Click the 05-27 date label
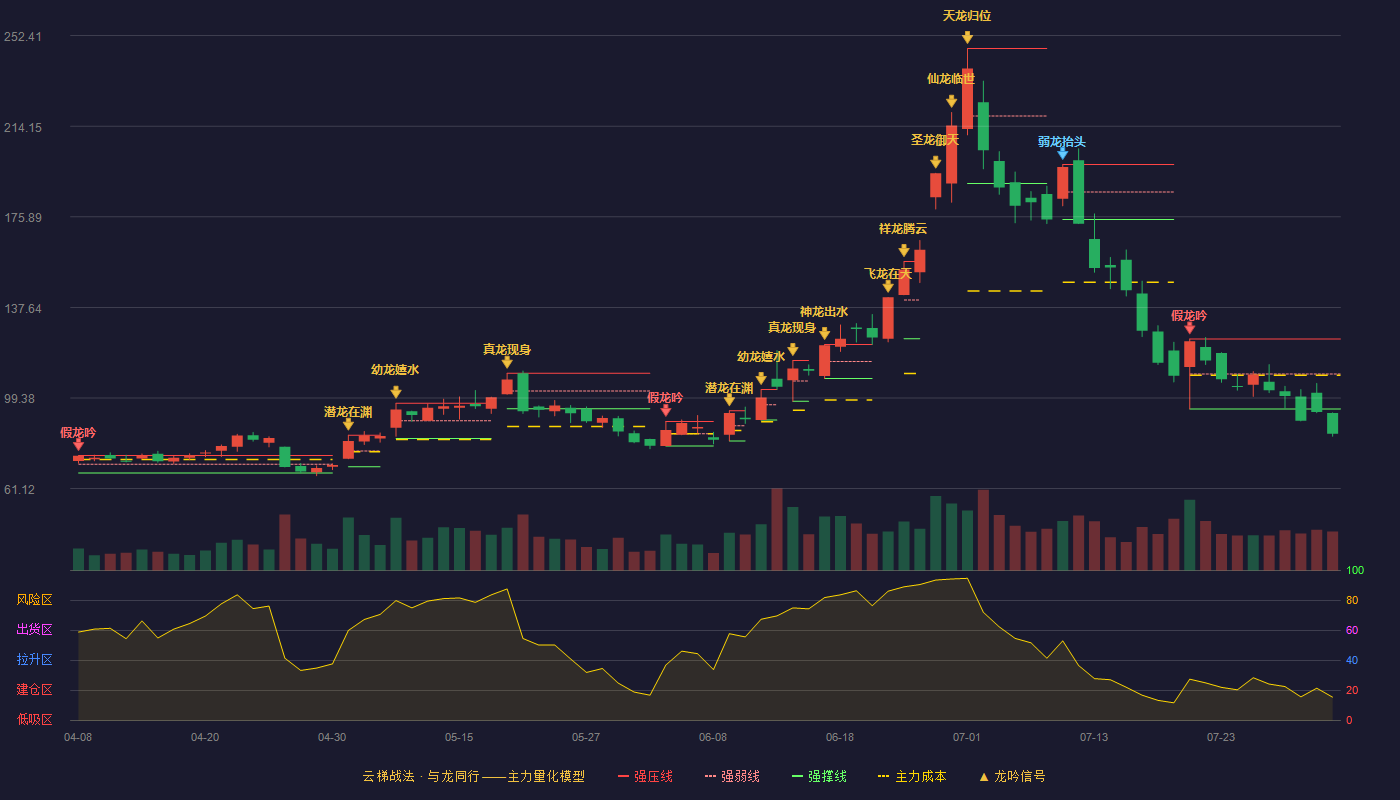This screenshot has width=1400, height=800. click(586, 737)
